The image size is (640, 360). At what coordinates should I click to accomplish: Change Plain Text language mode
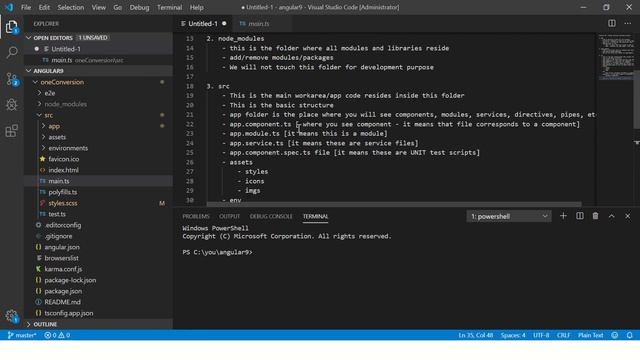pyautogui.click(x=591, y=335)
